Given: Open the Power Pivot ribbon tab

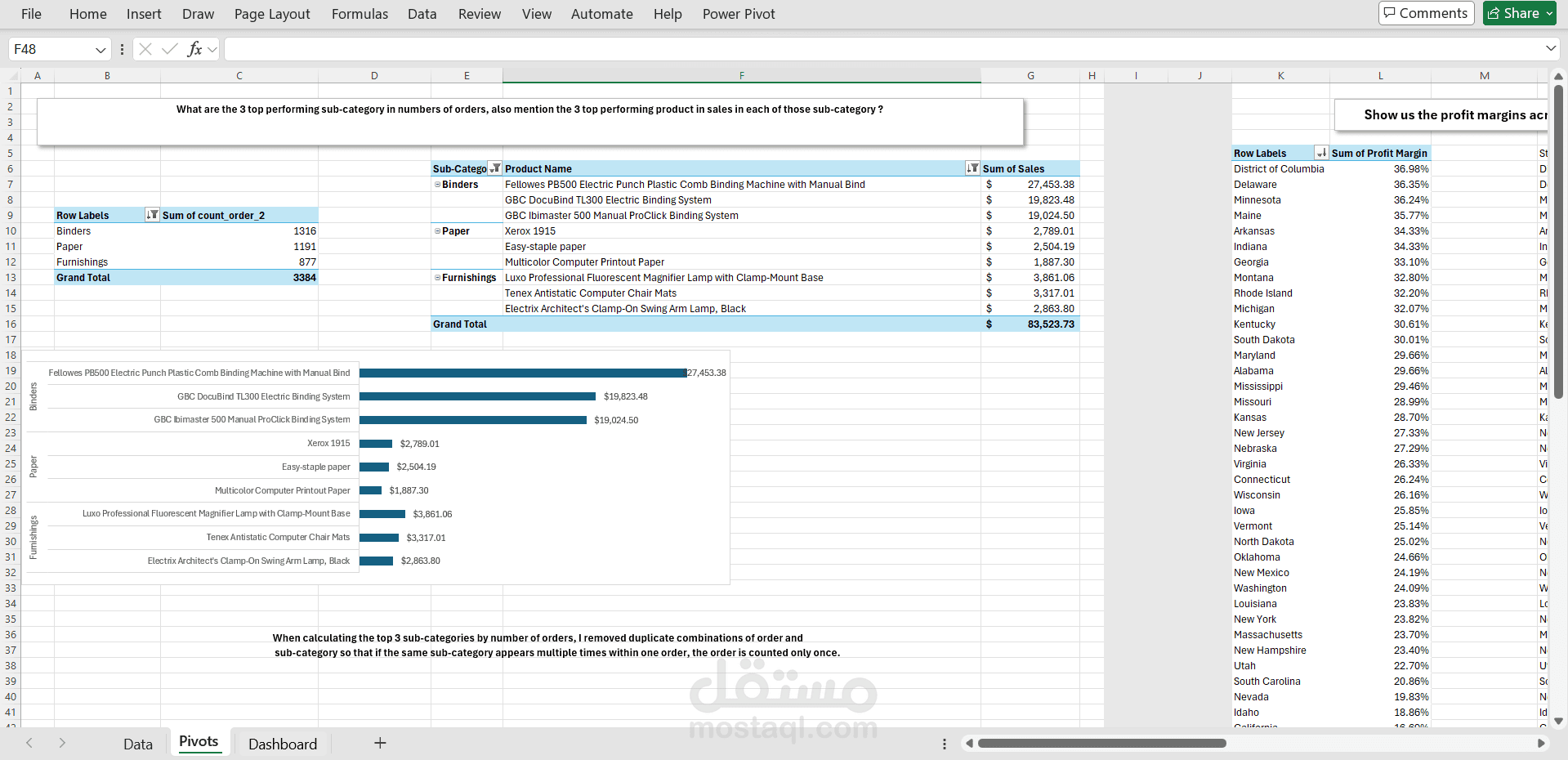Looking at the screenshot, I should [739, 14].
